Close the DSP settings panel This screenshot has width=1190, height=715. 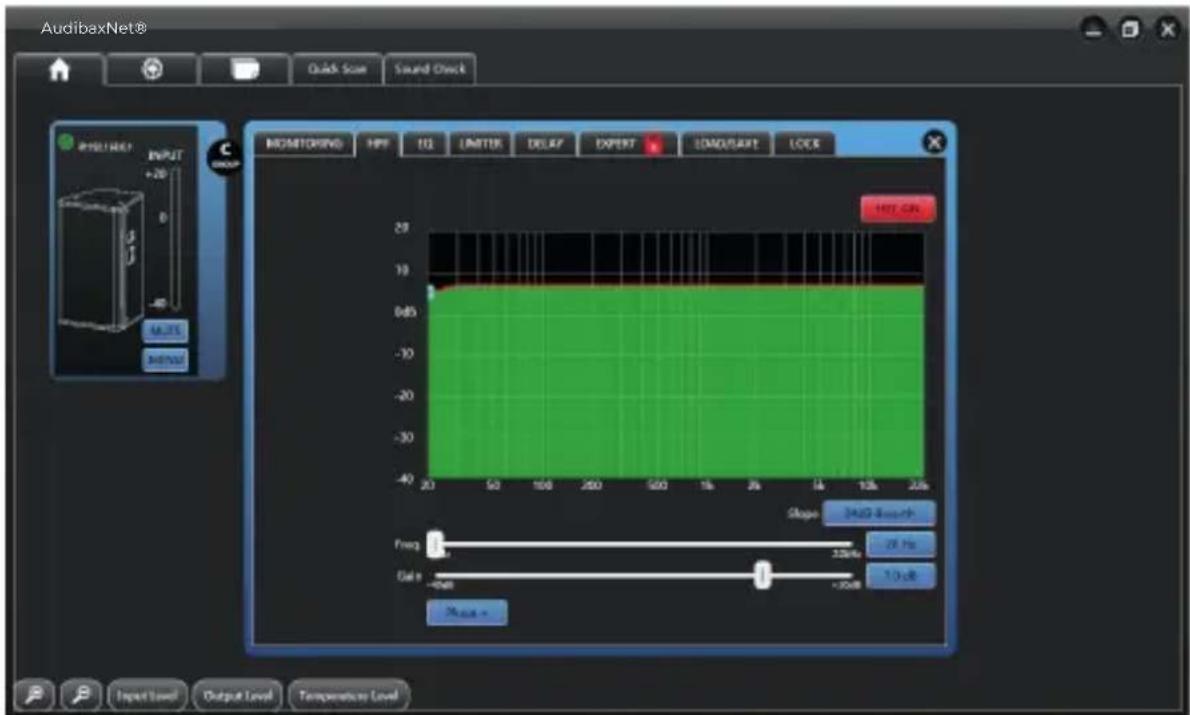tap(934, 142)
